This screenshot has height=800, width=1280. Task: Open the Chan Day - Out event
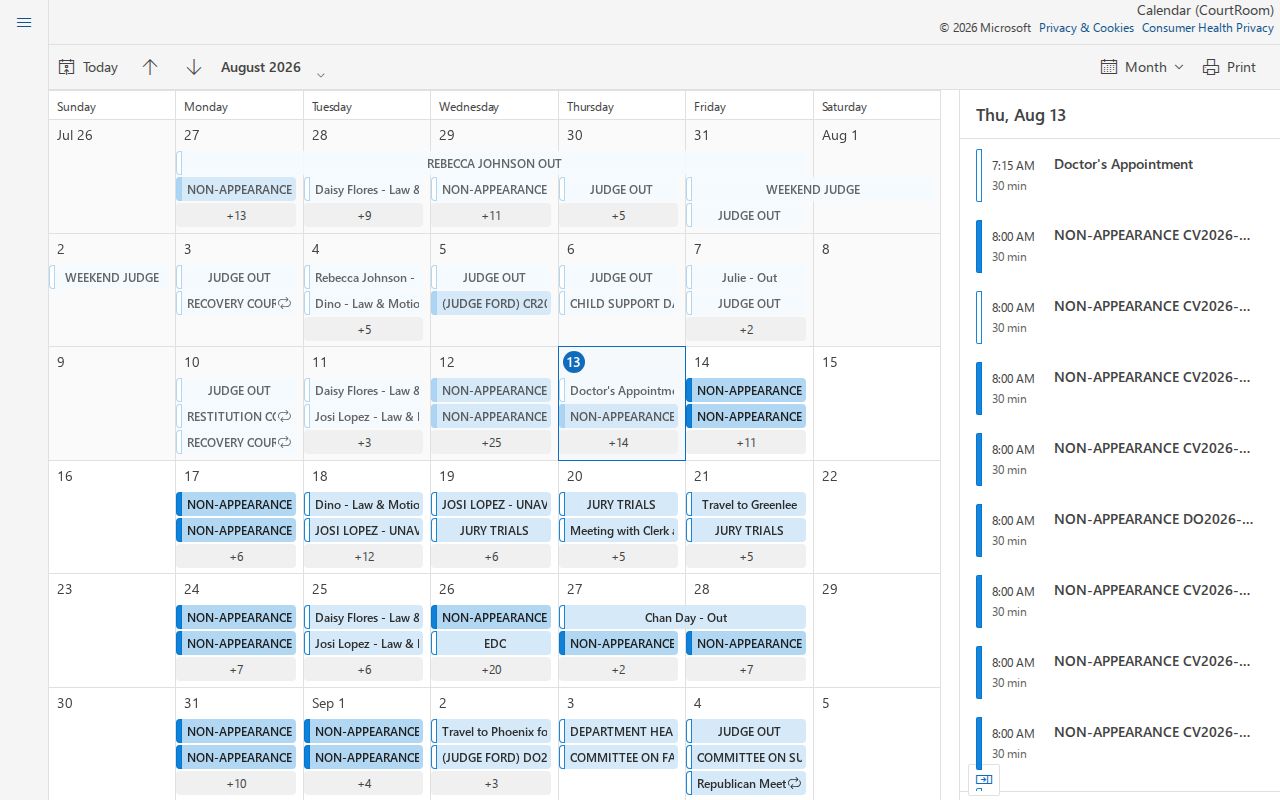(683, 617)
